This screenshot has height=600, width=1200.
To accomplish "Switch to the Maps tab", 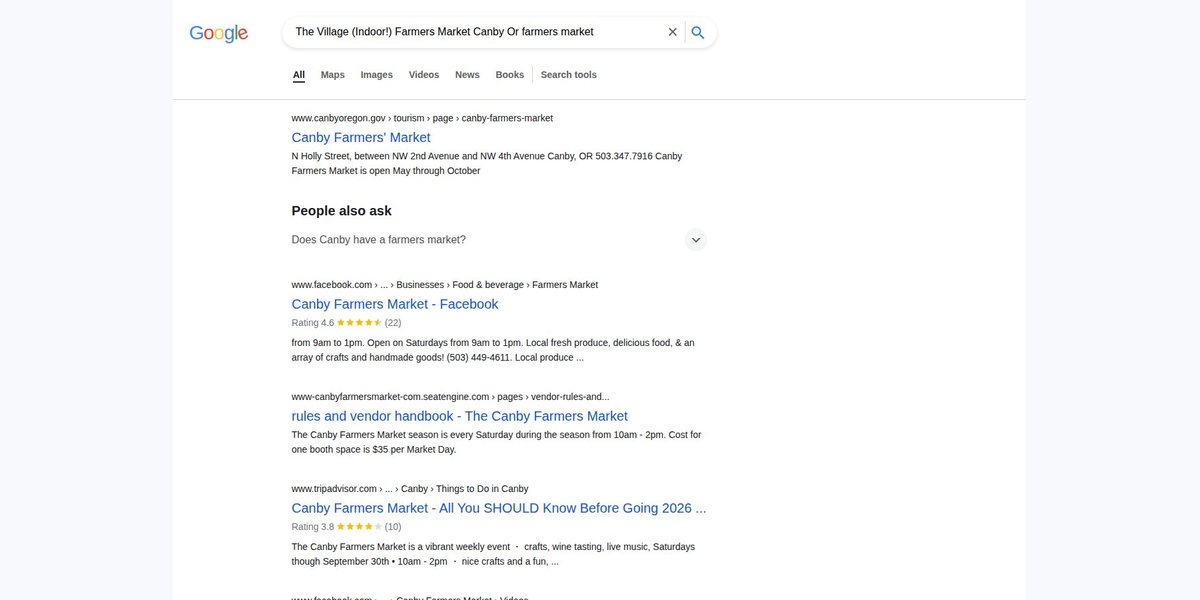I will (x=333, y=75).
